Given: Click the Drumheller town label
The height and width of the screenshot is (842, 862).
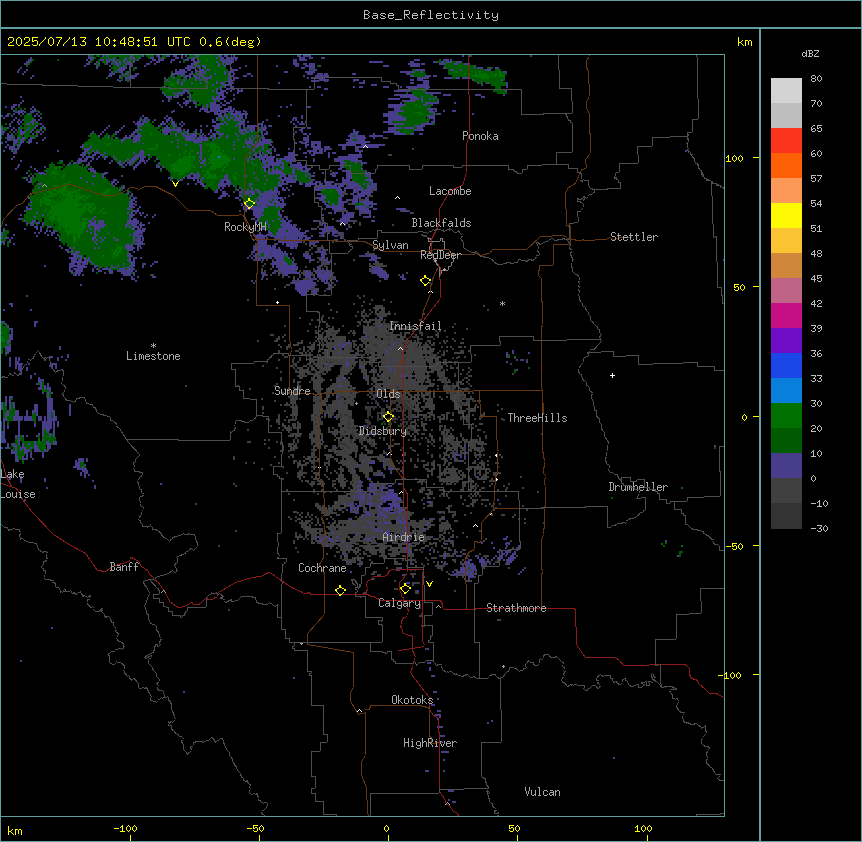Looking at the screenshot, I should [x=638, y=487].
